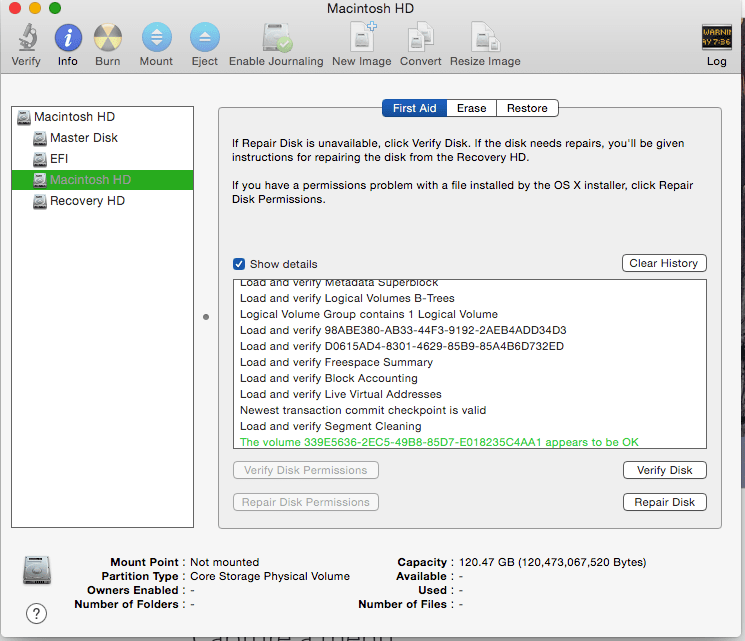Click 'Logical Volume Group contains 1 Logical Volume'

click(x=369, y=314)
